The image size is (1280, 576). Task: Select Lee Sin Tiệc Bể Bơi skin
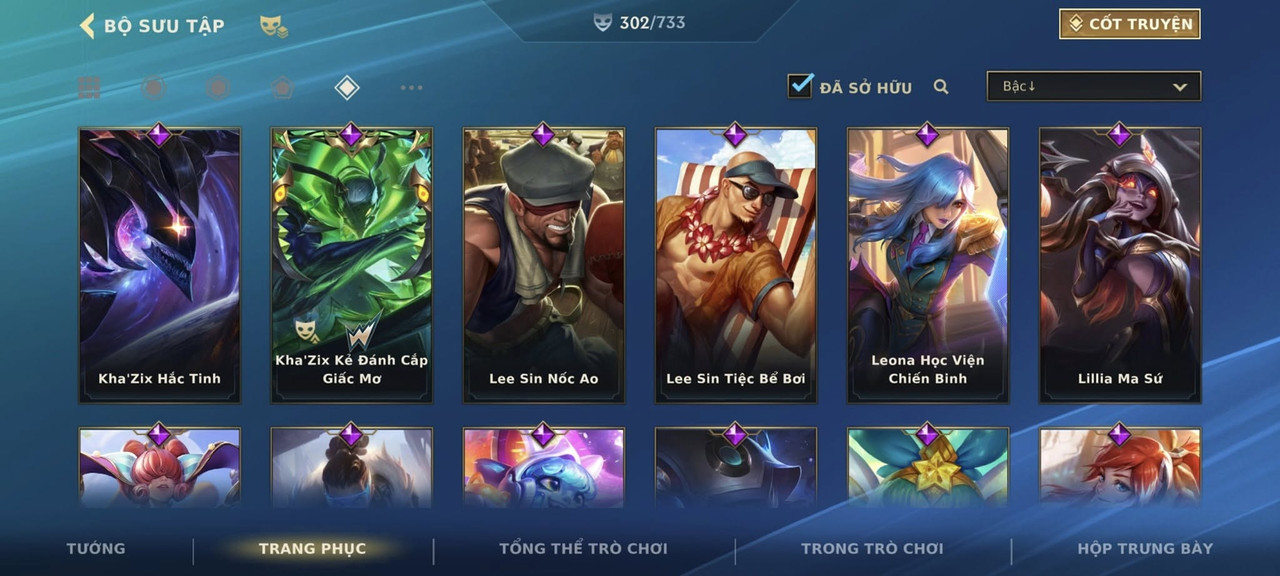point(736,265)
